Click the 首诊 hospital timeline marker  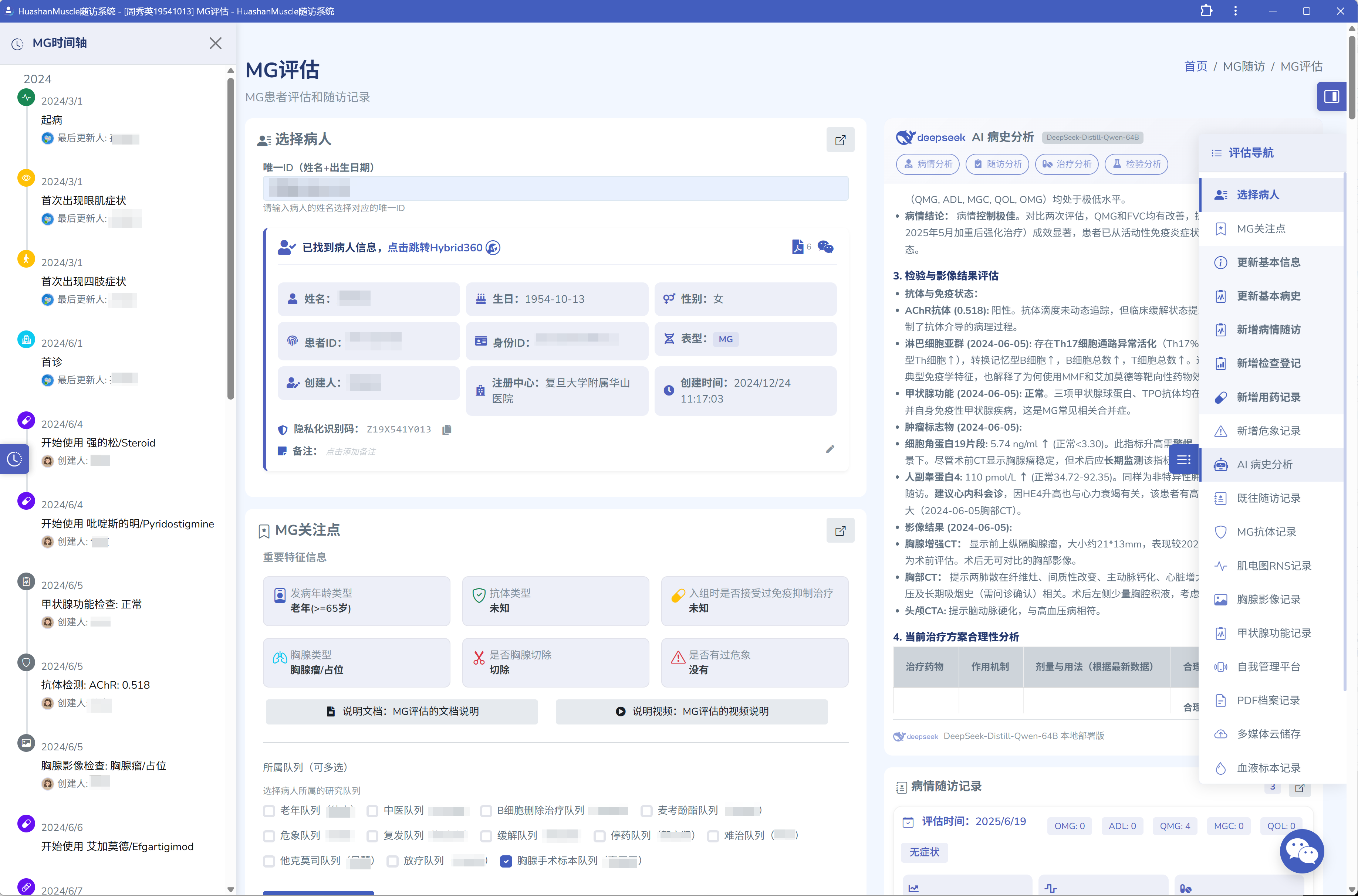point(26,339)
